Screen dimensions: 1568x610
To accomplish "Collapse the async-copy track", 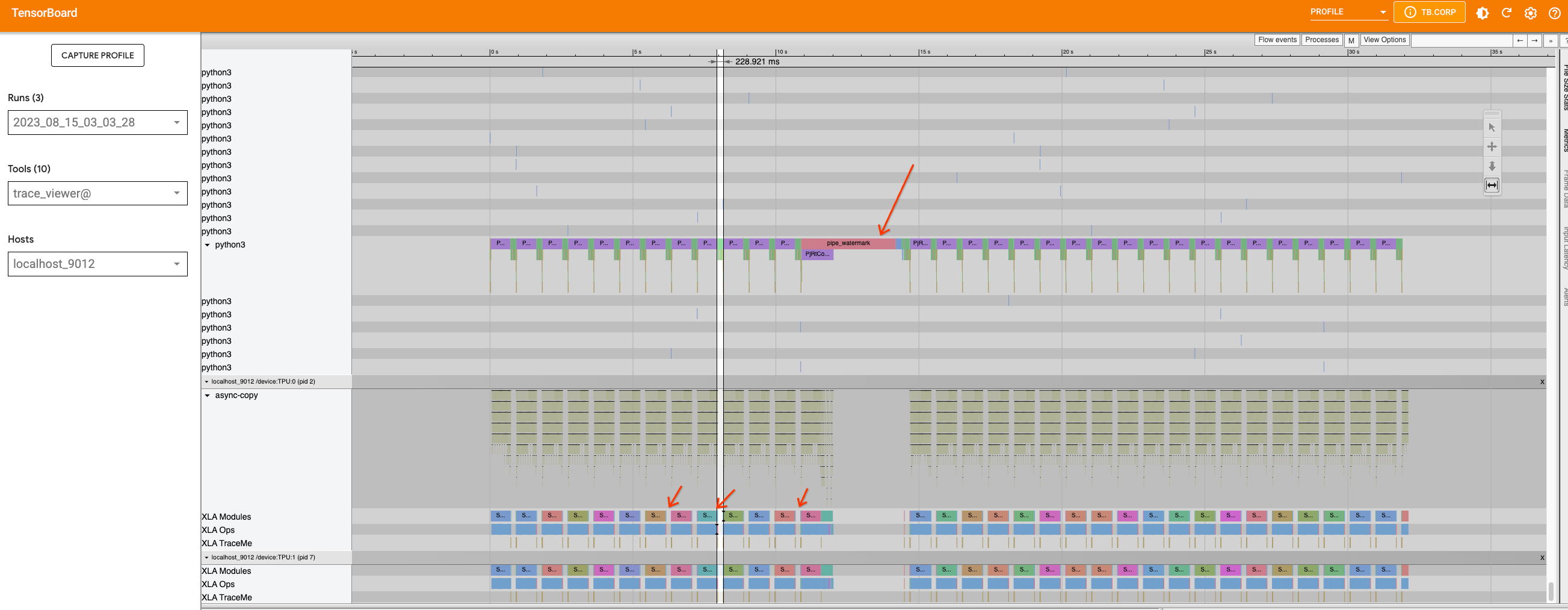I will click(x=207, y=396).
